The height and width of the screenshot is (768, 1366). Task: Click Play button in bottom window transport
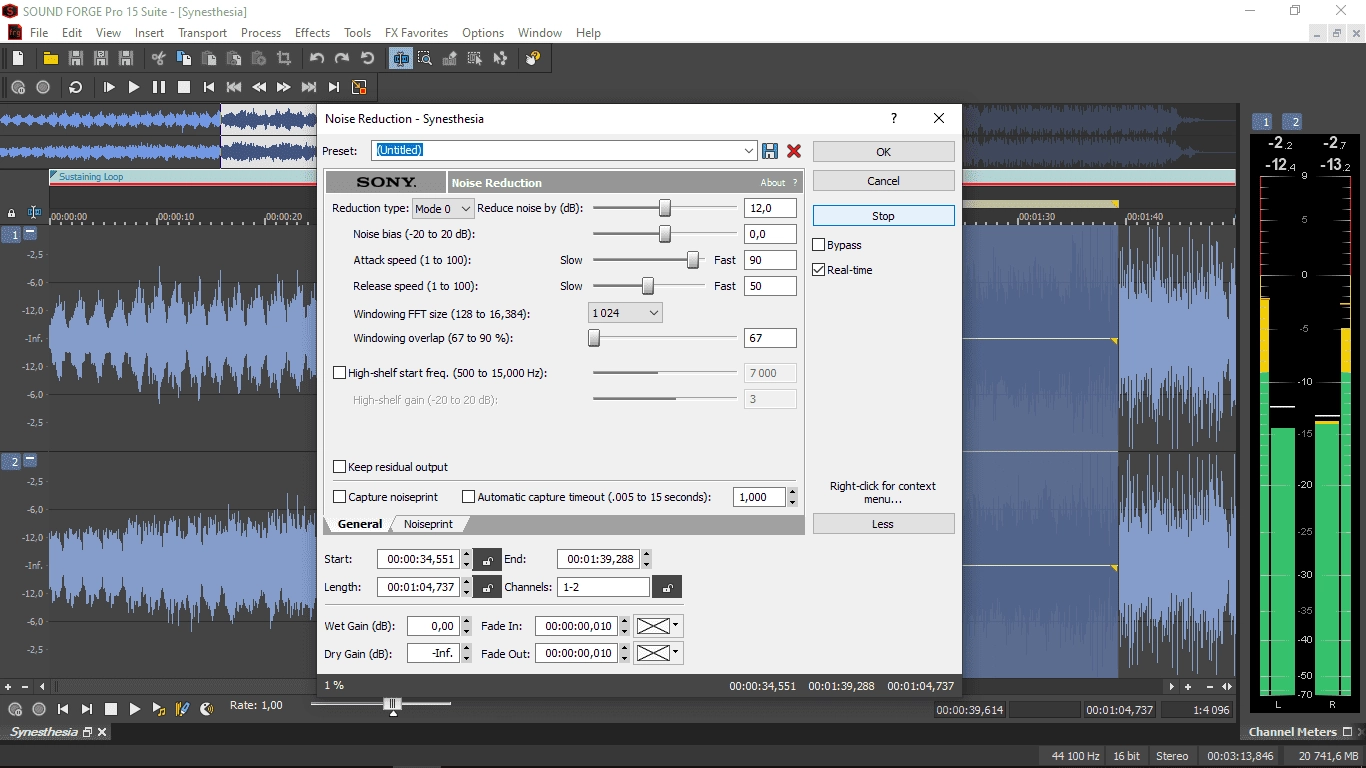click(135, 709)
